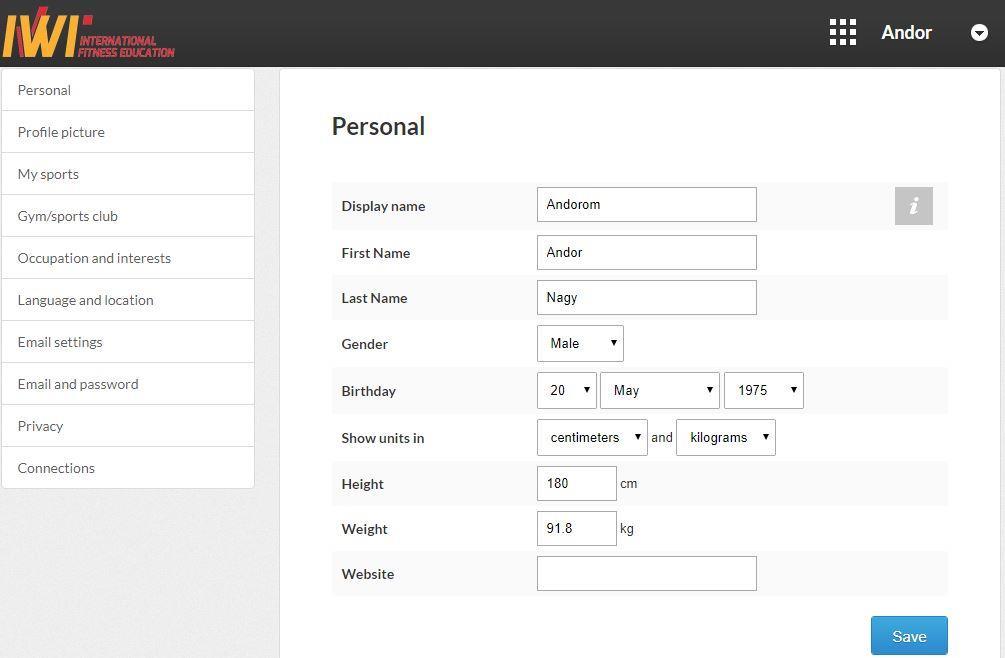Open the apps grid icon
The width and height of the screenshot is (1005, 658).
(843, 32)
